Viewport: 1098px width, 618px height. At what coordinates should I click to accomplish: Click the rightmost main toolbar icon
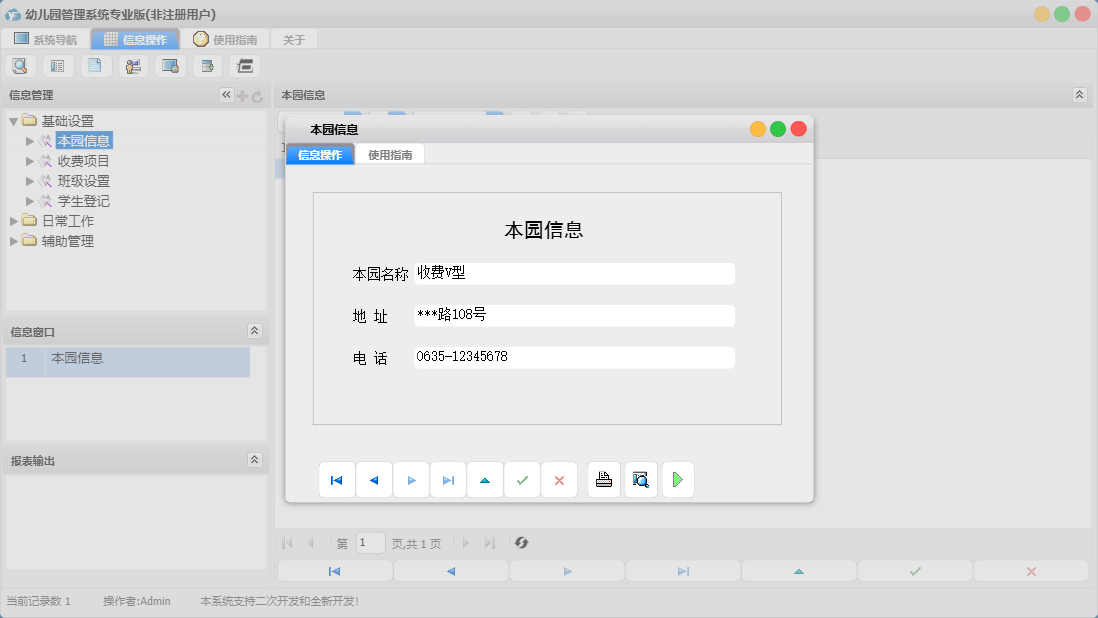click(x=244, y=65)
